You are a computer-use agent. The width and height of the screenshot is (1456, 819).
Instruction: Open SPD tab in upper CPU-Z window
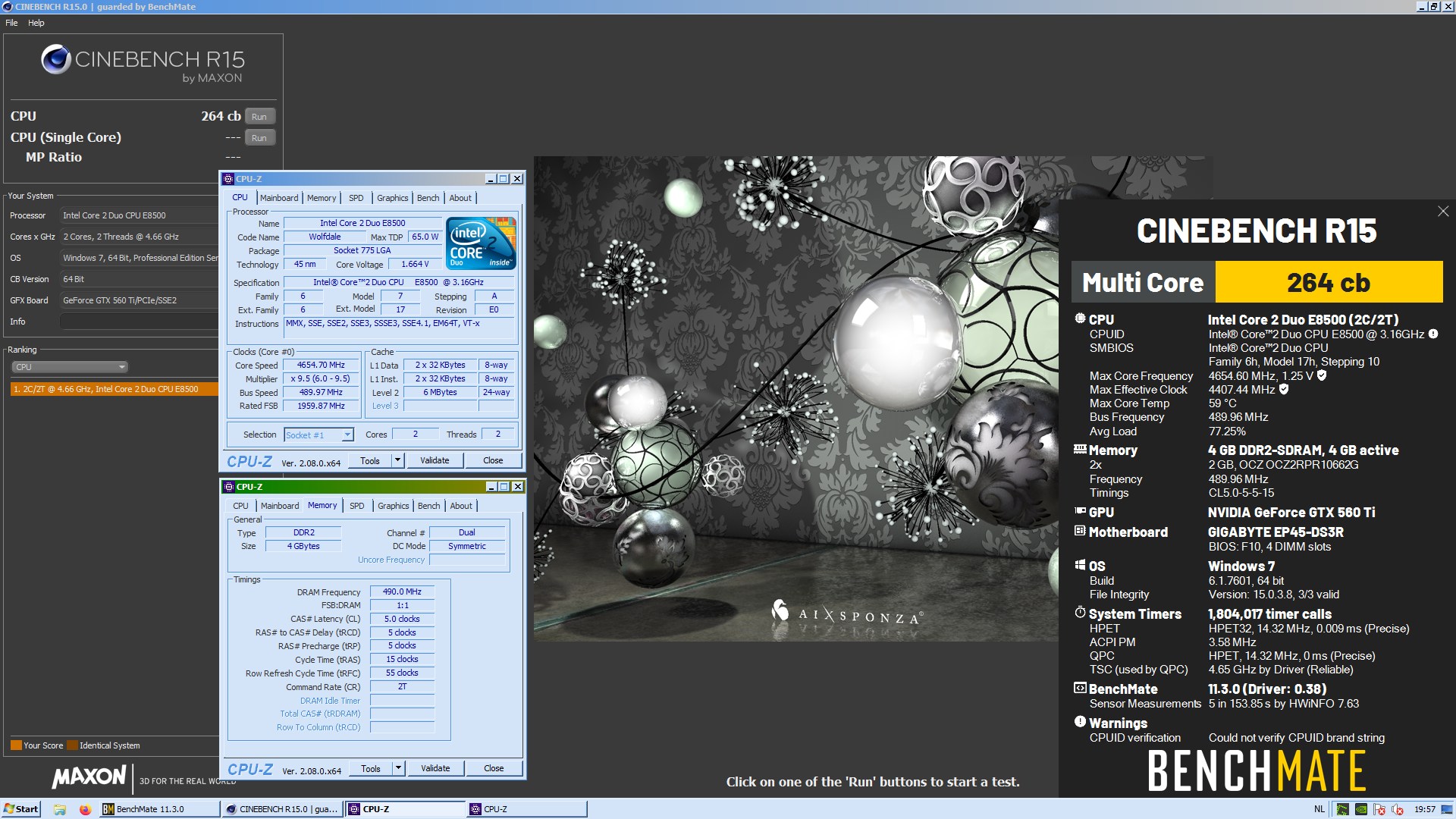tap(356, 198)
